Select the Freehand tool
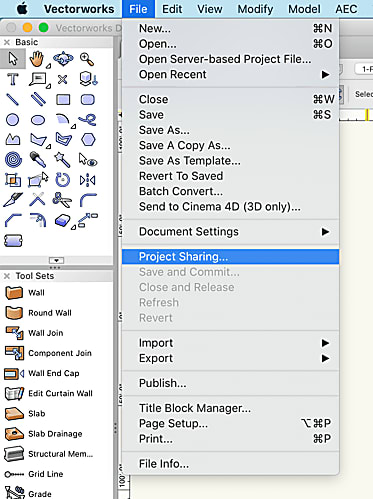373x499 pixels. pyautogui.click(x=88, y=119)
